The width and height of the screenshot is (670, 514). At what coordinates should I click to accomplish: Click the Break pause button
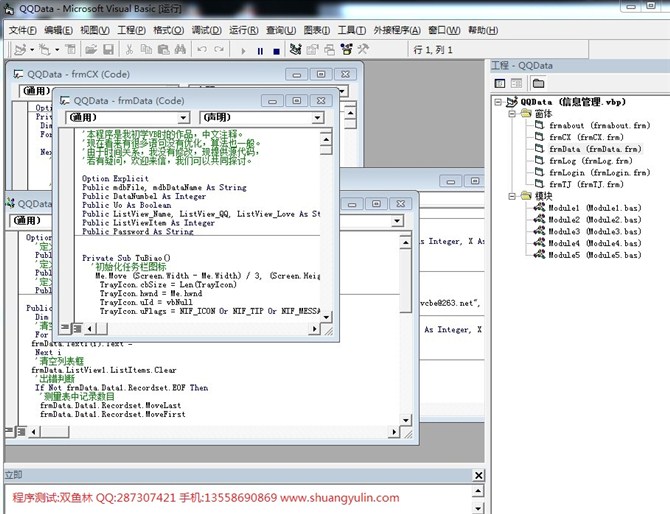(260, 51)
